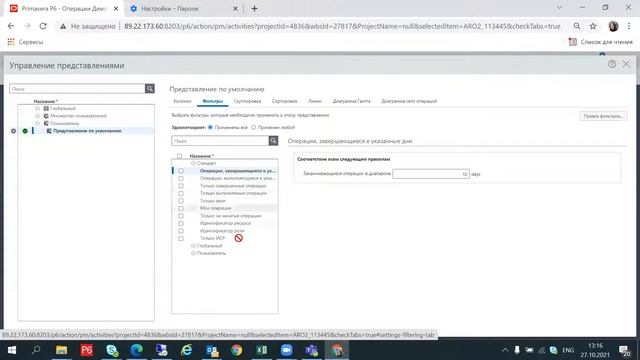
Task: Click the browser Reload button
Action: pos(43,26)
